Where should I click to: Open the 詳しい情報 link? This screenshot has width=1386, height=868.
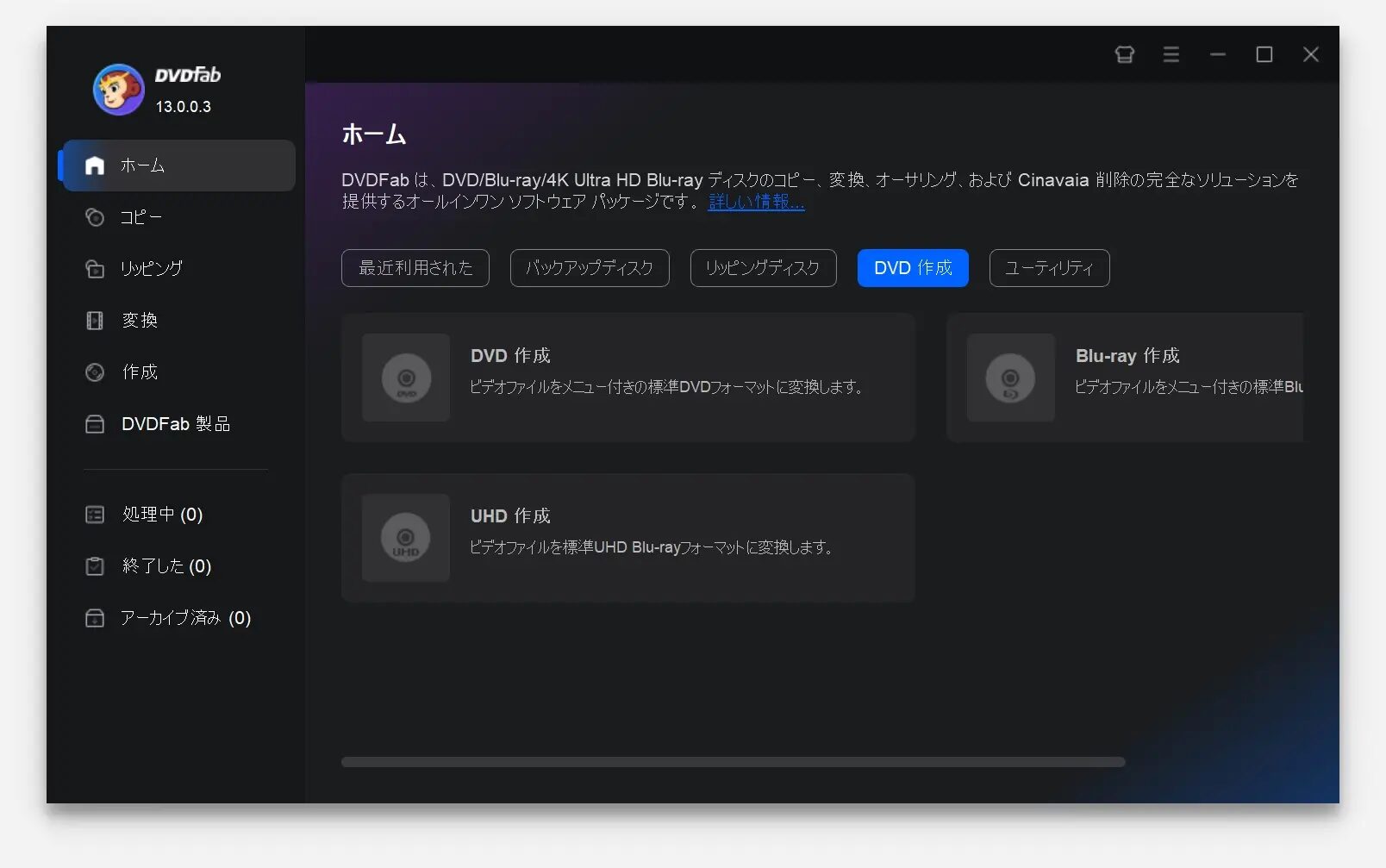click(756, 202)
